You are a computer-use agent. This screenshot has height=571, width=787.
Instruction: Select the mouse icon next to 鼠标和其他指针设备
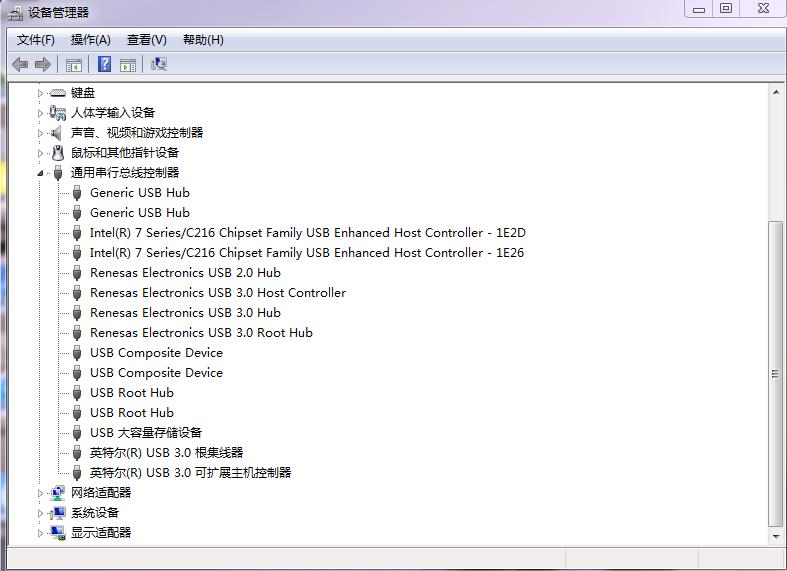tap(58, 153)
